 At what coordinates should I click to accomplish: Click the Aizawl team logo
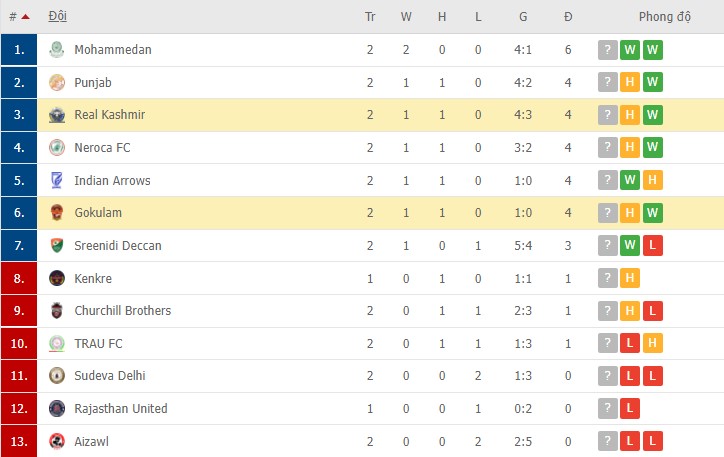tap(57, 441)
